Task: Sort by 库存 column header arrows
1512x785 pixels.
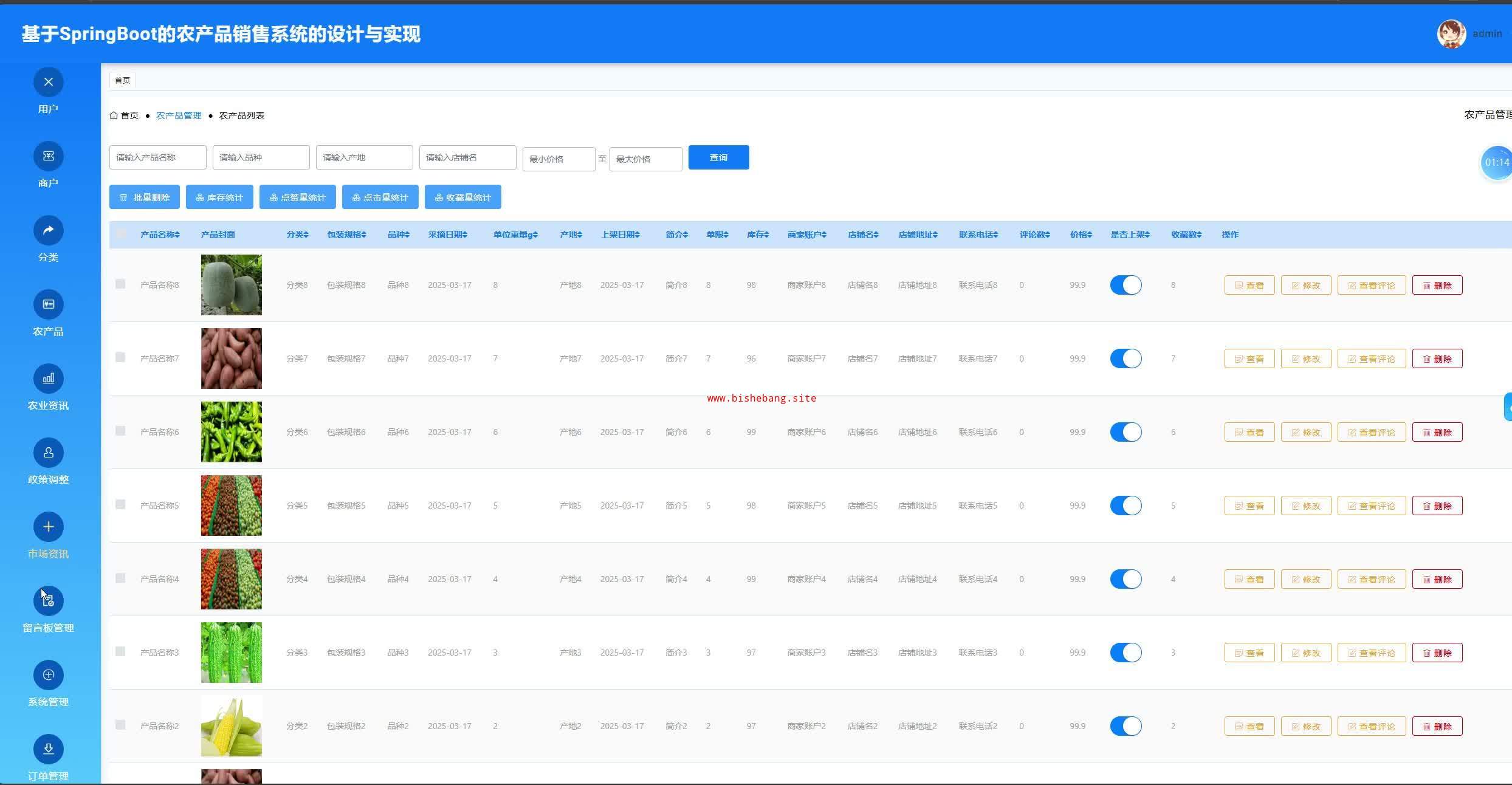Action: tap(767, 235)
